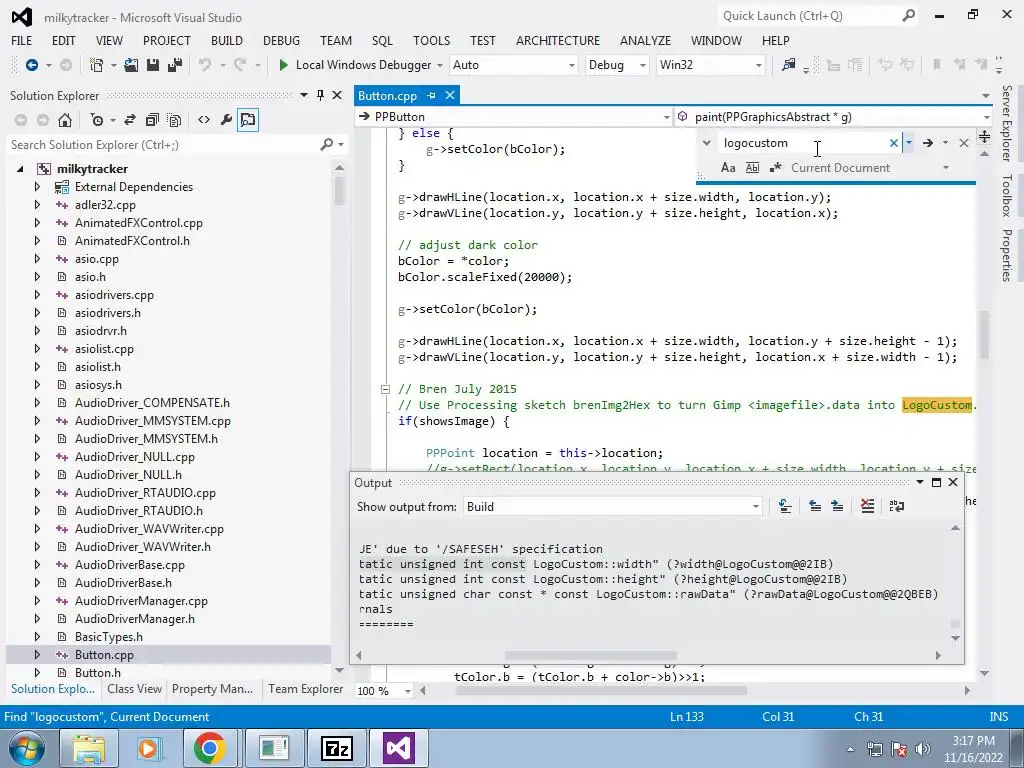Viewport: 1024px width, 768px height.
Task: Click the Search Solution Explorer field
Action: click(x=163, y=144)
